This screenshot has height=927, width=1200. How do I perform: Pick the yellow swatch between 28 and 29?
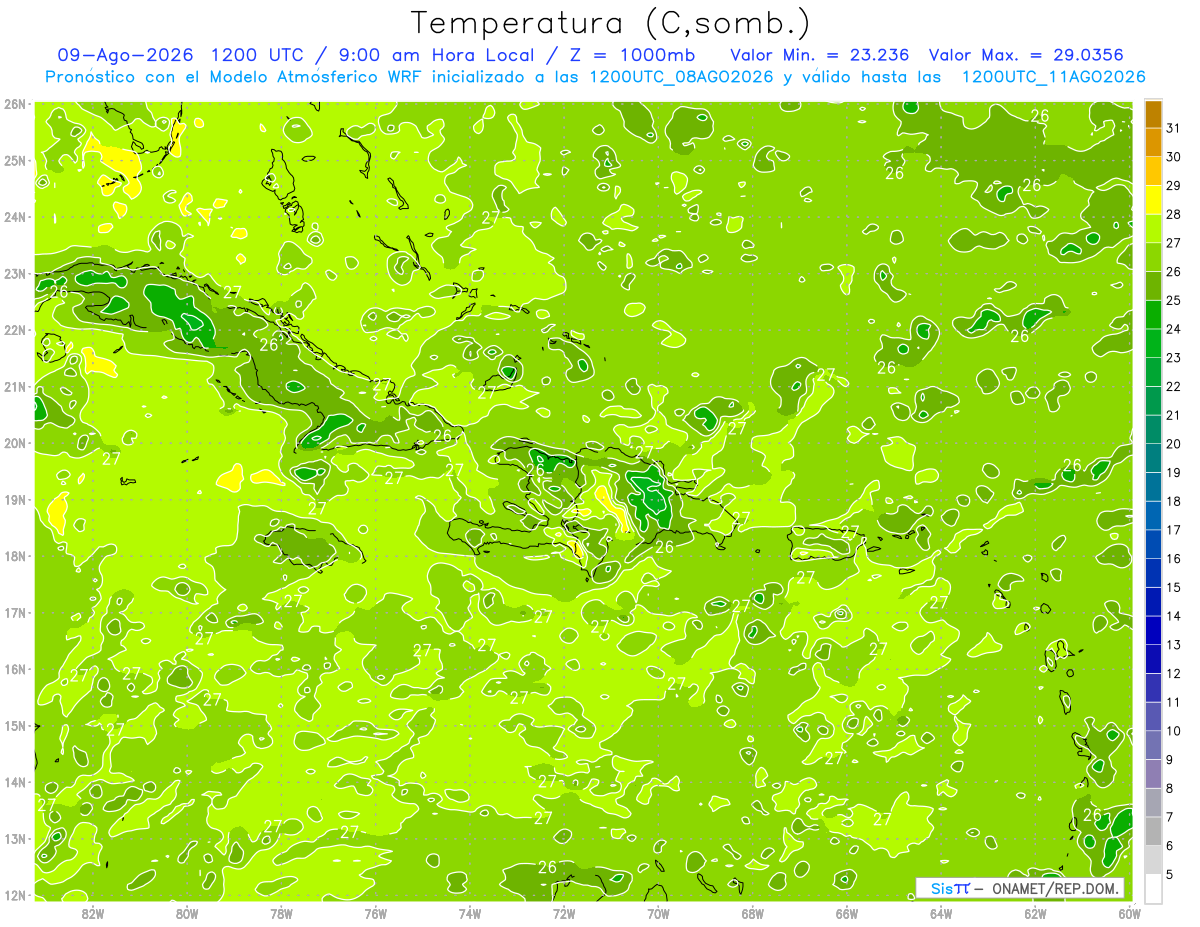(x=1153, y=200)
